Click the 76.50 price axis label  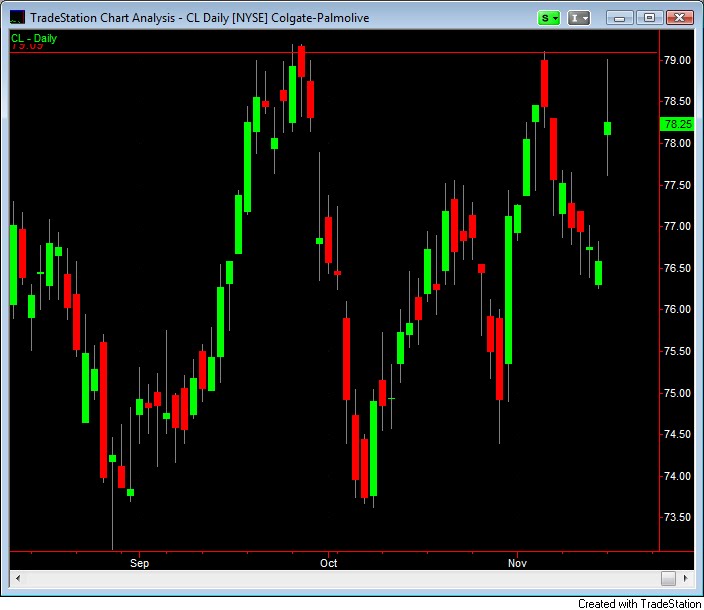pos(678,268)
